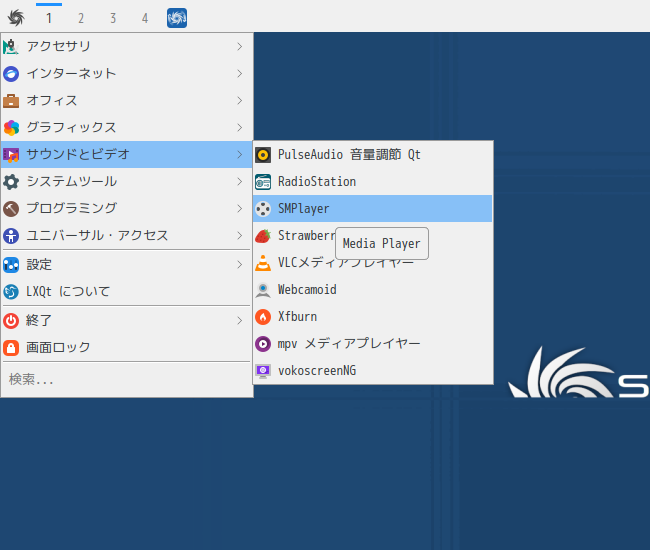Viewport: 650px width, 550px height.
Task: Click the Strawberry fruit icon
Action: [x=263, y=236]
